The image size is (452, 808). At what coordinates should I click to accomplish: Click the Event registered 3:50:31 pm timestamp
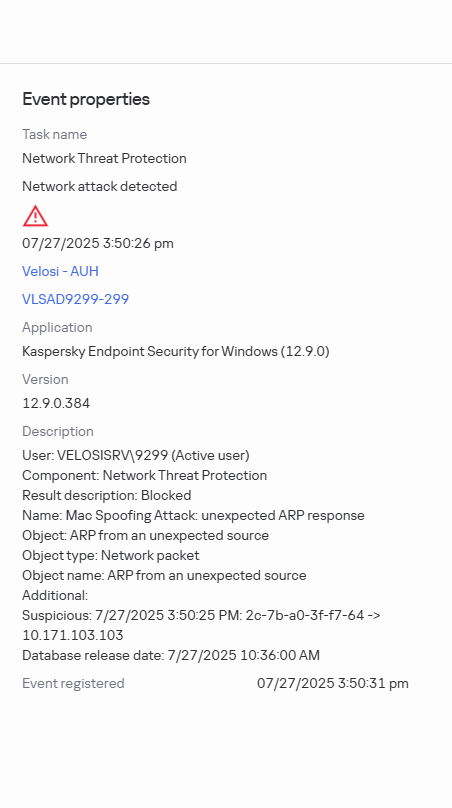(333, 683)
